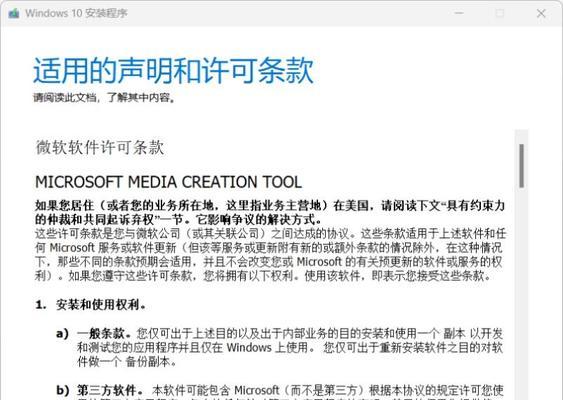Viewport: 563px width, 400px height.
Task: Click the heading 适用的声明和许可条款
Action: (x=173, y=70)
